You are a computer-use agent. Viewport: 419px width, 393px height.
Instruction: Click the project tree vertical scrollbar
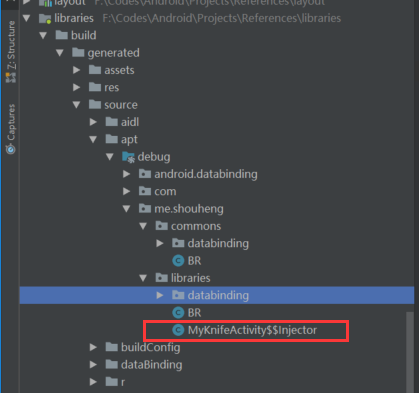[x=410, y=352]
